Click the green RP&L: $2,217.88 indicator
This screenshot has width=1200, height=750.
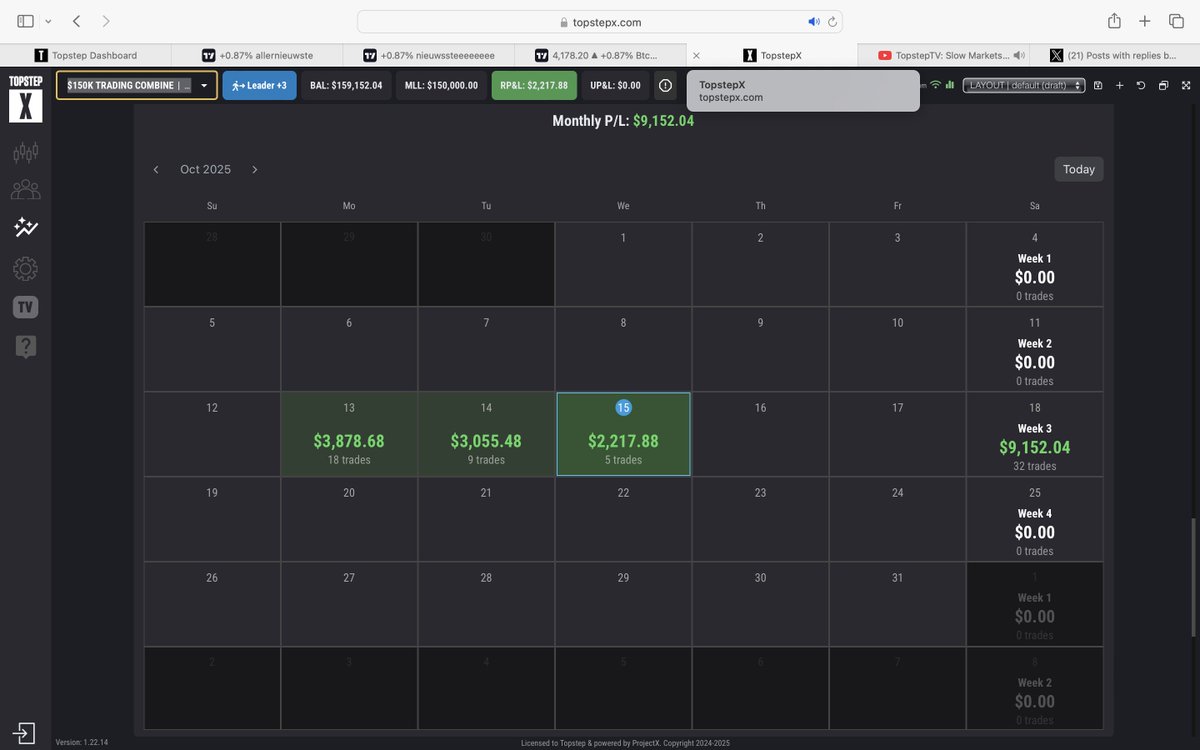coord(534,86)
